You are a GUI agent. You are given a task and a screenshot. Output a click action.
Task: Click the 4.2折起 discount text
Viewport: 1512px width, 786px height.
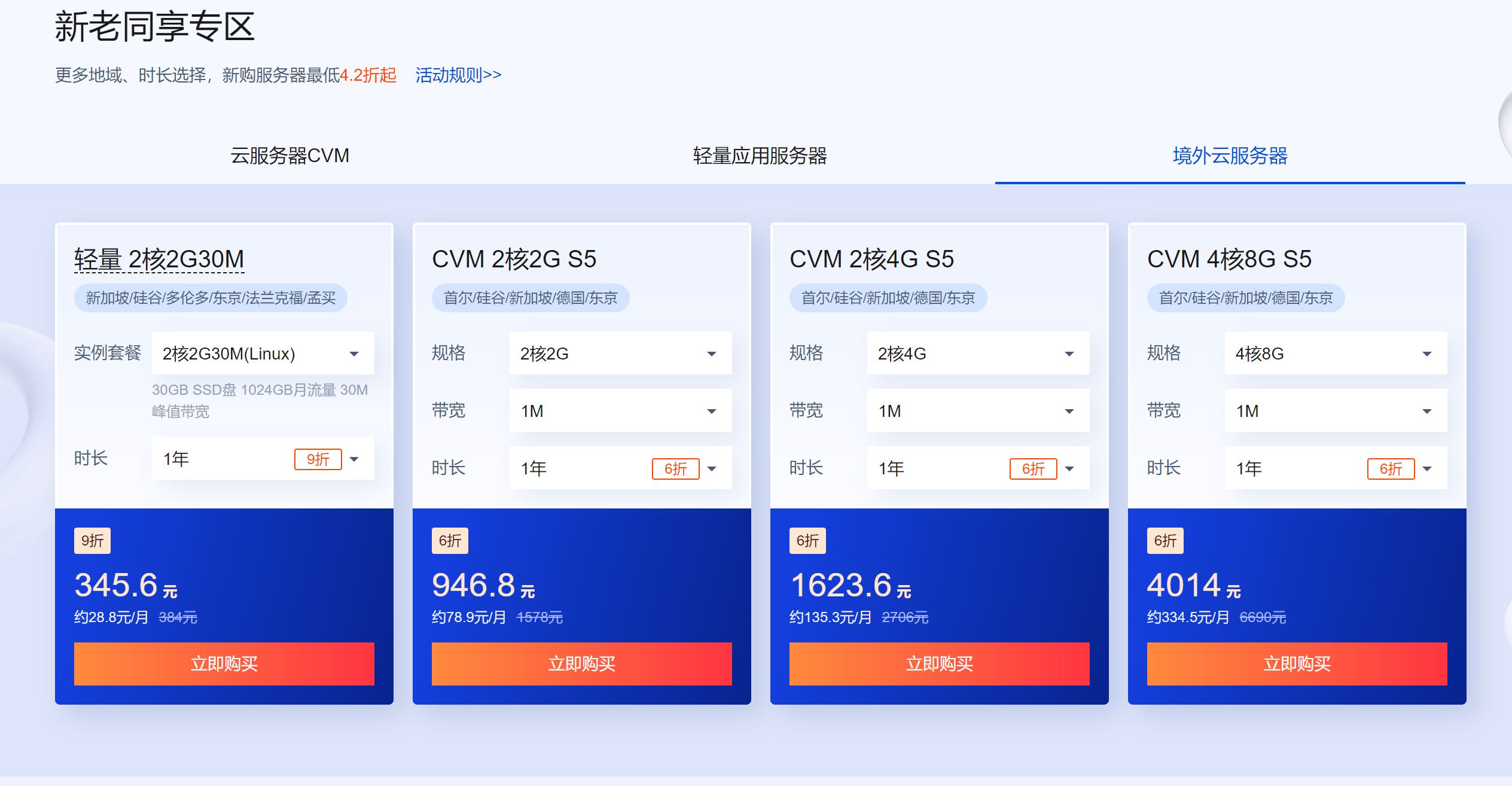coord(368,75)
